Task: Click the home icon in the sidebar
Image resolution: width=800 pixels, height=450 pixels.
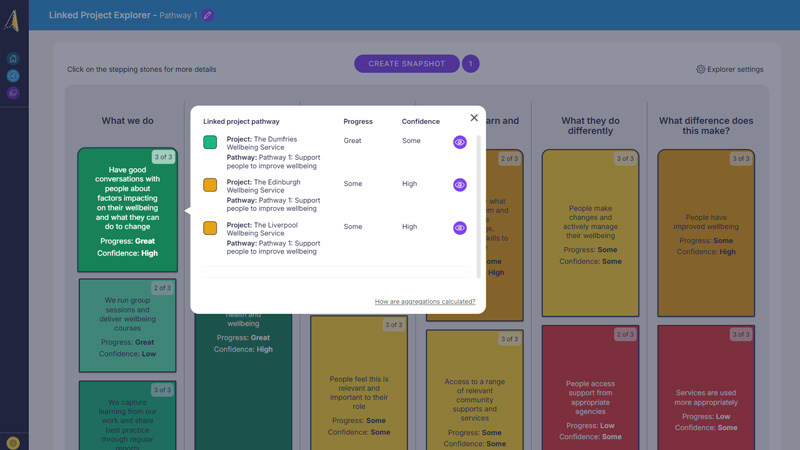Action: click(x=13, y=59)
